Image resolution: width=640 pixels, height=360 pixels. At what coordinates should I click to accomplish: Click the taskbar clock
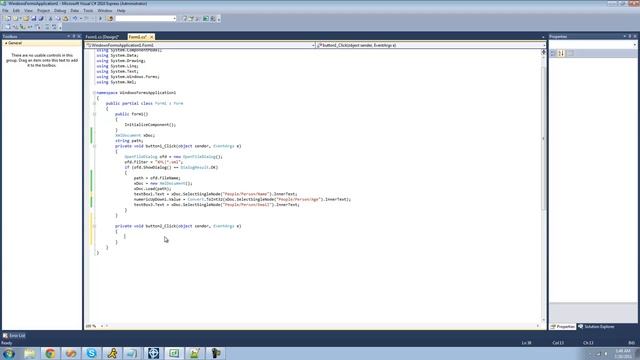pyautogui.click(x=623, y=353)
